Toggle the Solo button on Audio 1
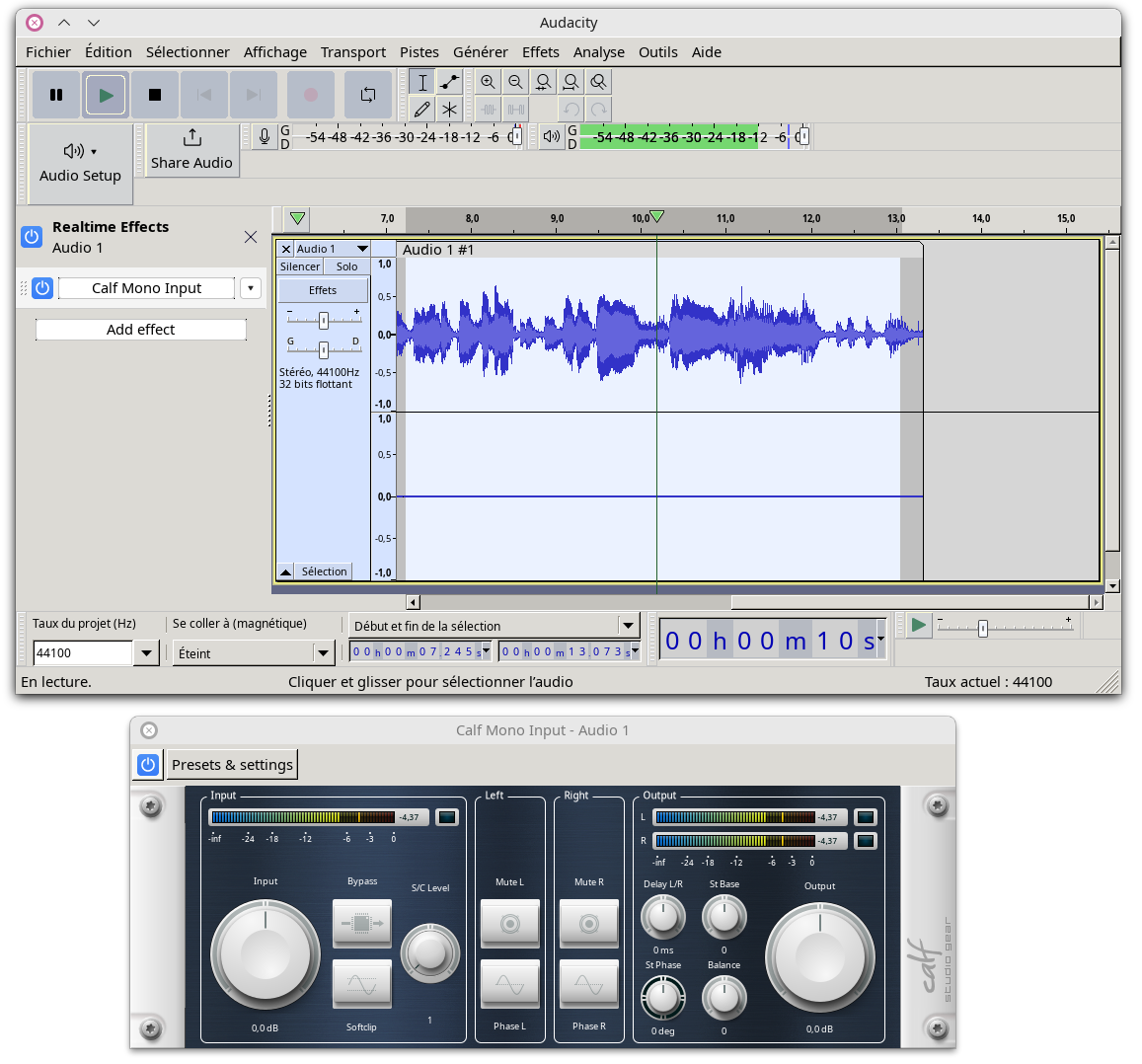1142x1064 pixels. coord(346,267)
